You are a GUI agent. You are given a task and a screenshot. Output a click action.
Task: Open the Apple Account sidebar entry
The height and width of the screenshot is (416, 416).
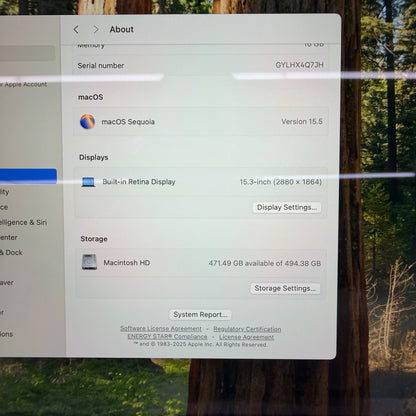23,84
